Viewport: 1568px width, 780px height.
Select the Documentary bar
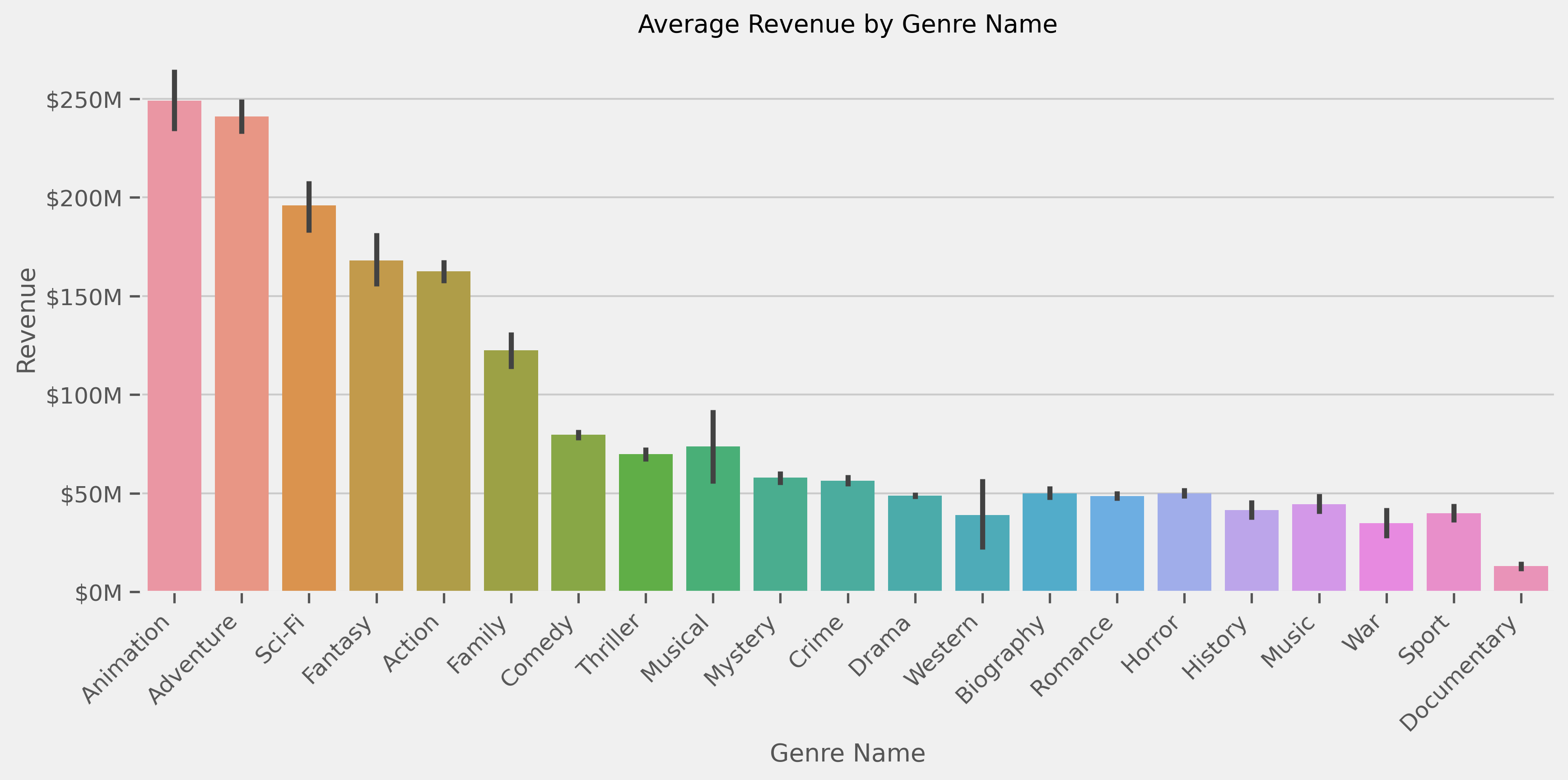click(x=1521, y=579)
